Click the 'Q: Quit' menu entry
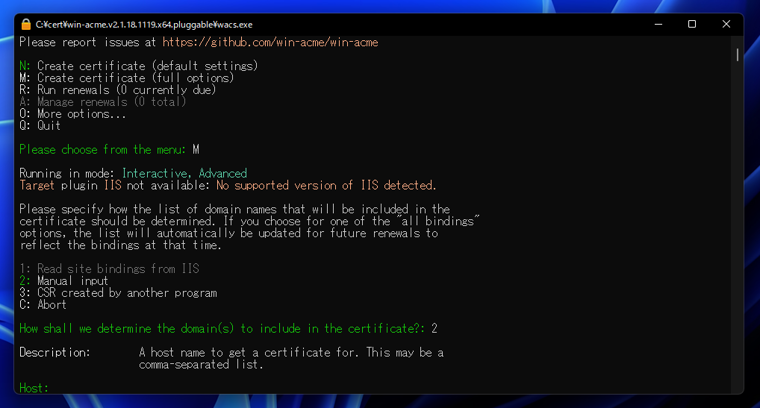Viewport: 760px width, 408px height. [x=40, y=126]
